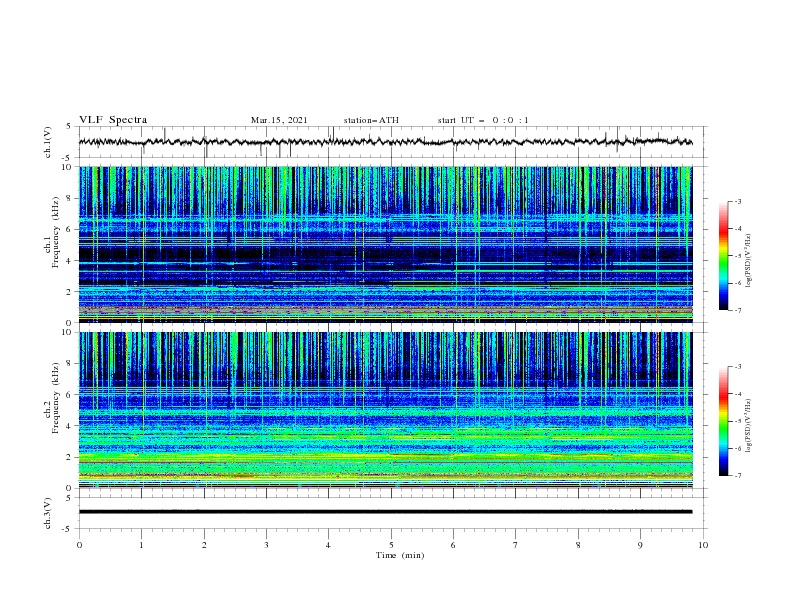
Task: Click the time-axis tick label "10"
Action: [x=703, y=545]
